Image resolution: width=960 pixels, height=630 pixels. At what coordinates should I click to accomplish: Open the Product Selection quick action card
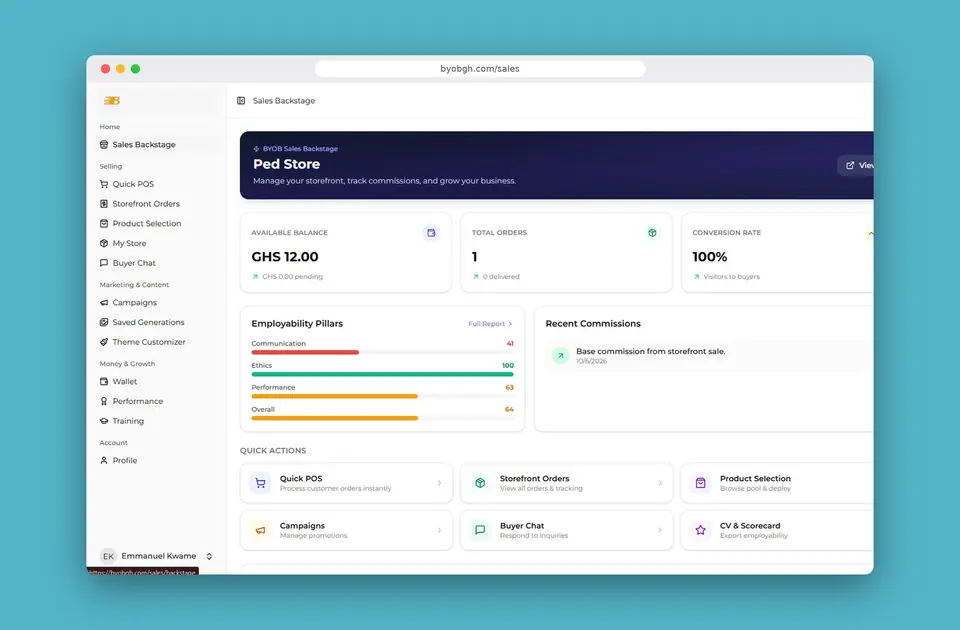(x=777, y=483)
